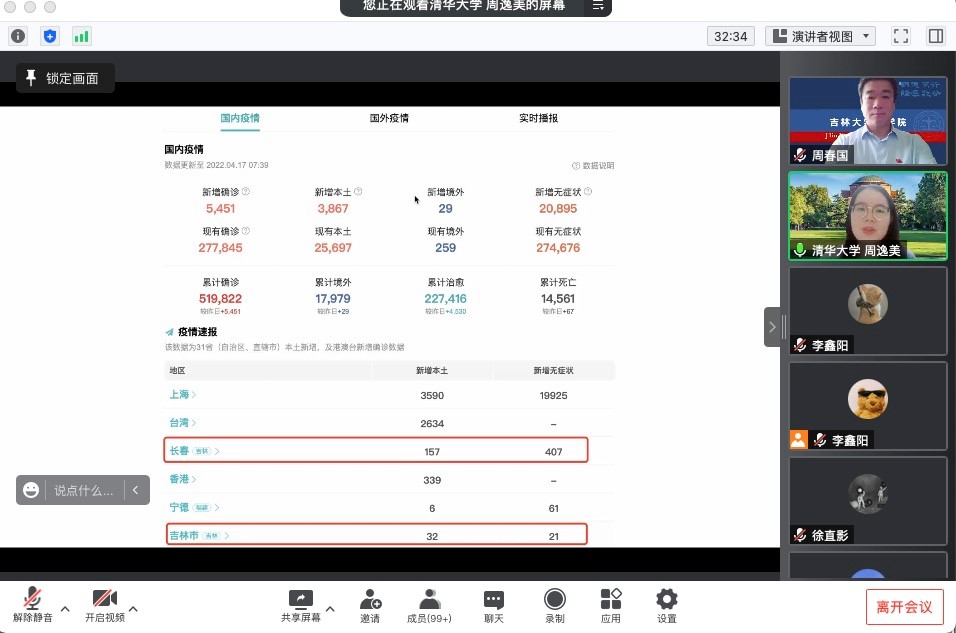
Task: Open the 设置 settings gear
Action: (666, 606)
